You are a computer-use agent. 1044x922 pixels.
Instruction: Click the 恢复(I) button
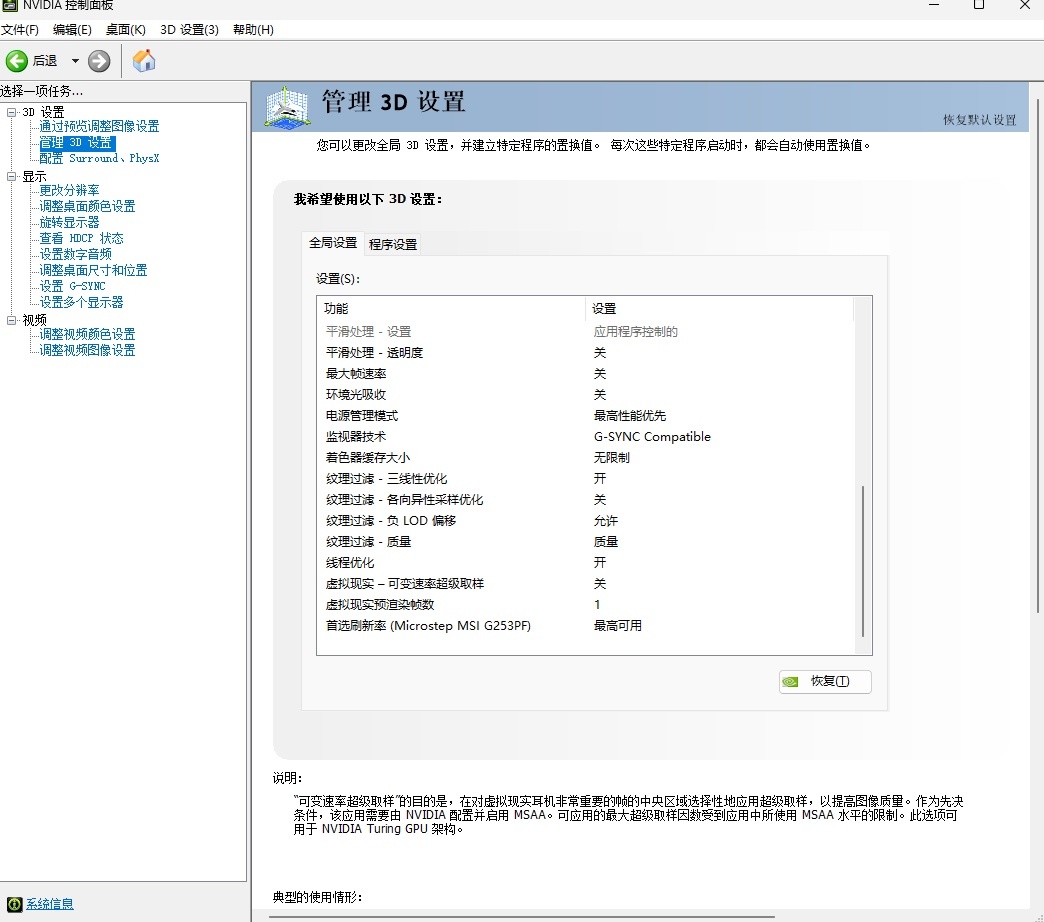825,682
